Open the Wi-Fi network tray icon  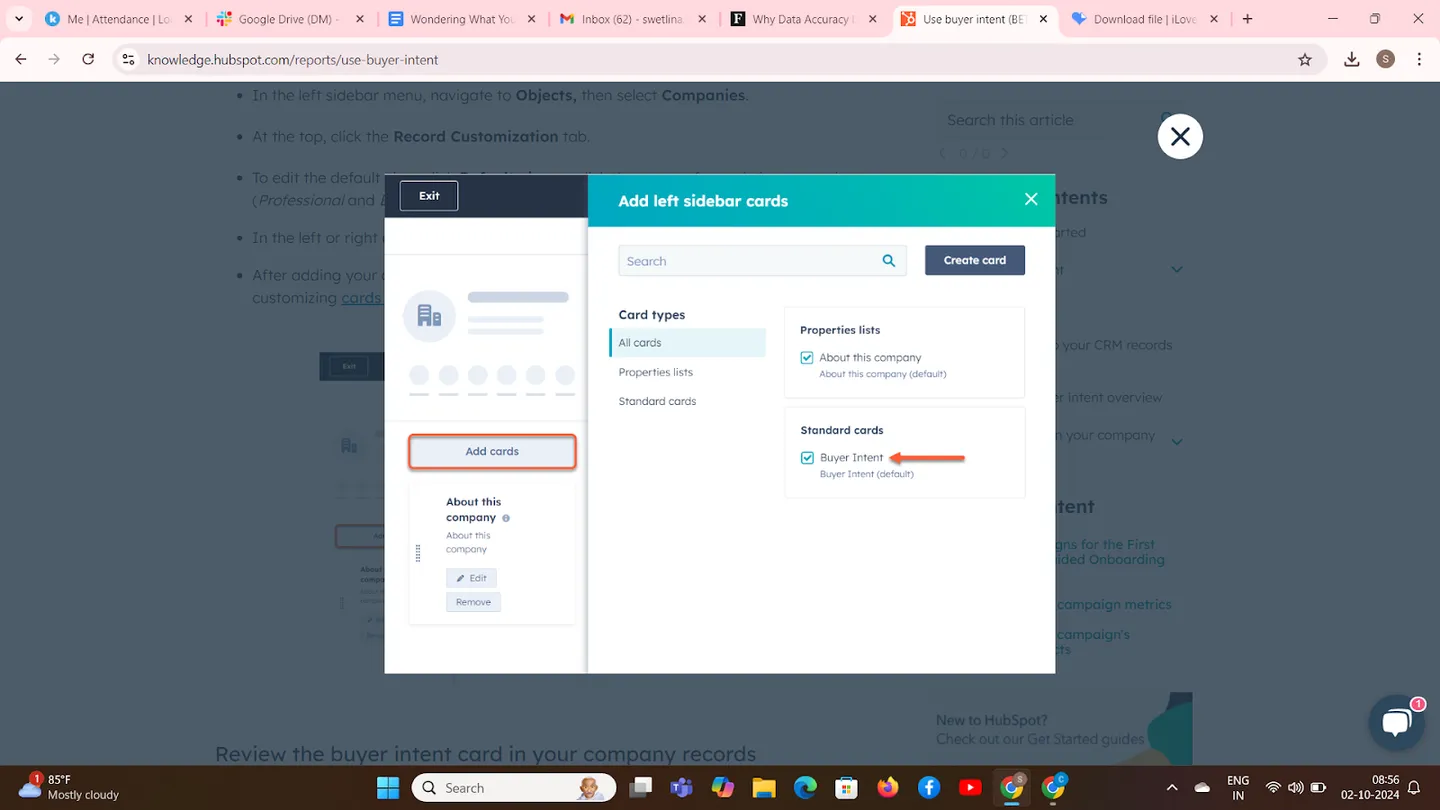[x=1273, y=788]
